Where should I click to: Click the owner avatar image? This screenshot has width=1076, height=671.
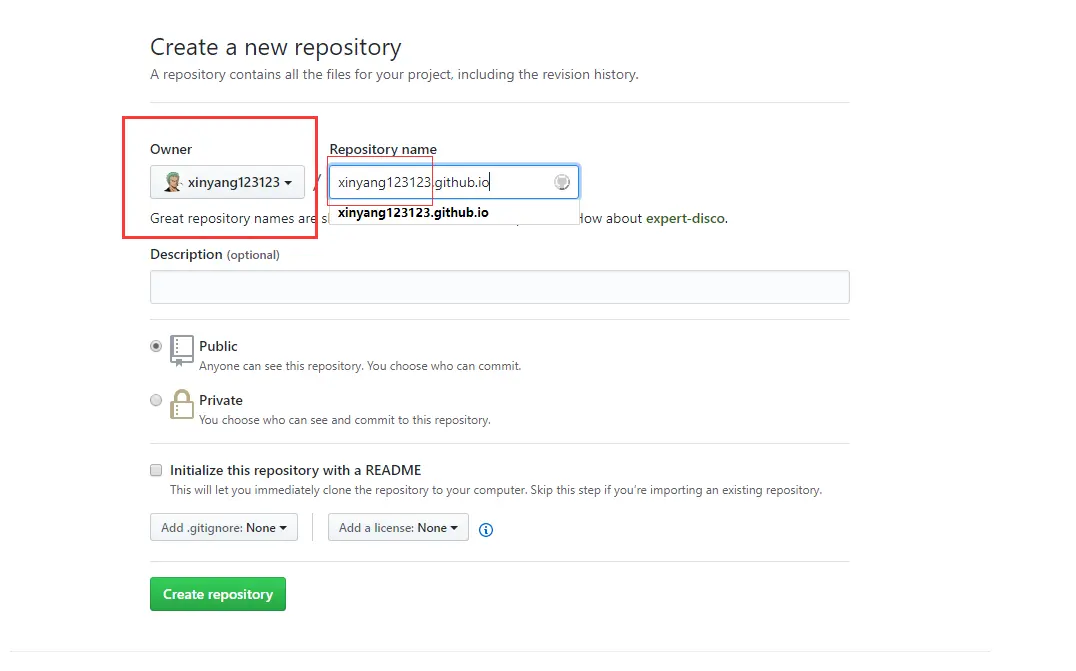(173, 182)
